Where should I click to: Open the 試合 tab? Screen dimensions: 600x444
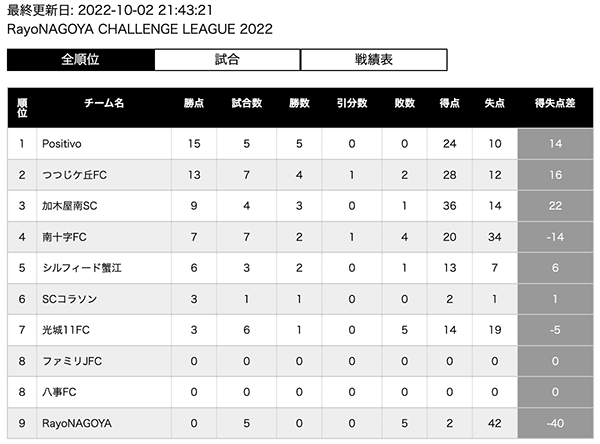click(x=227, y=59)
